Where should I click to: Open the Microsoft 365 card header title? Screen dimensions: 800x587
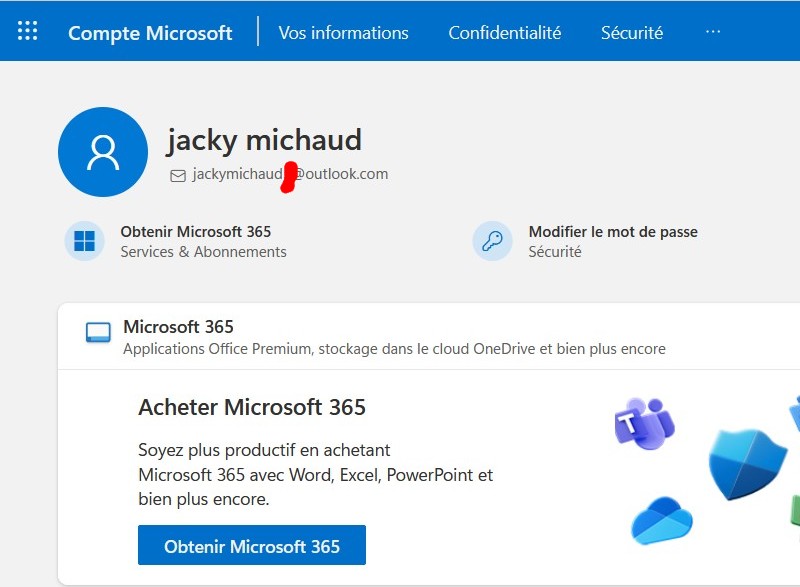coord(178,327)
